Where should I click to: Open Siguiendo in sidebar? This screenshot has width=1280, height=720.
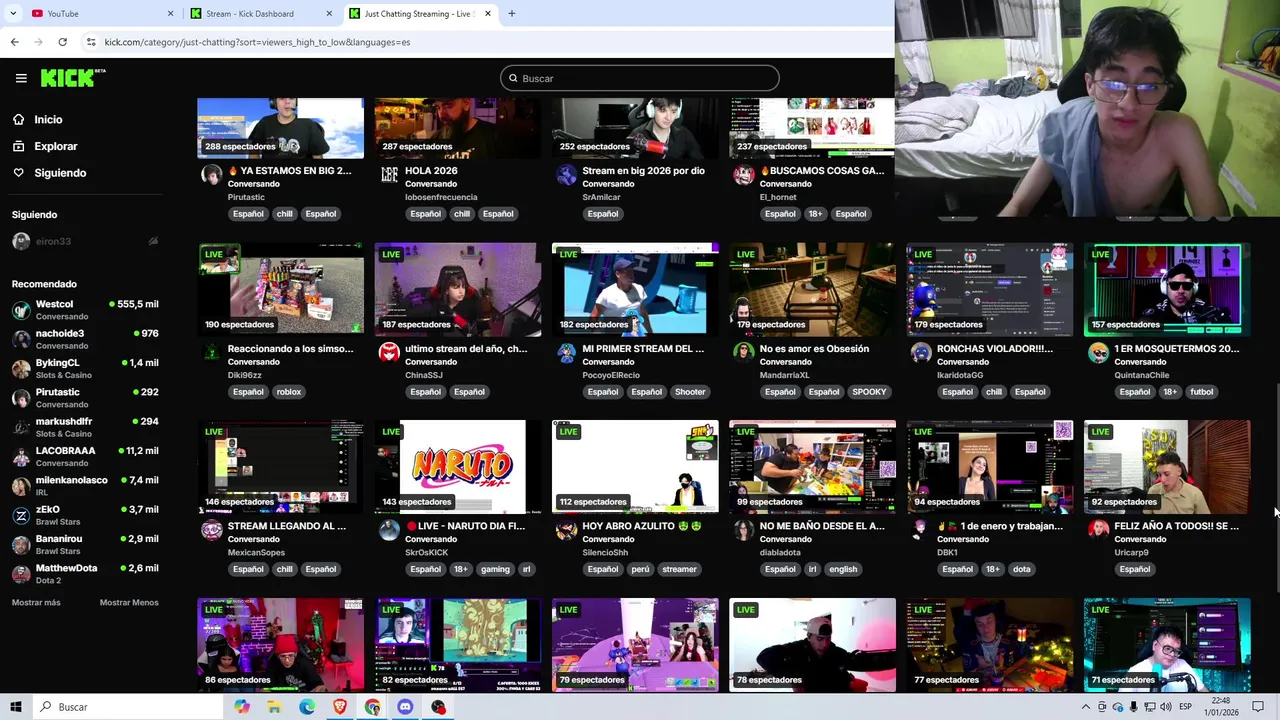click(60, 173)
